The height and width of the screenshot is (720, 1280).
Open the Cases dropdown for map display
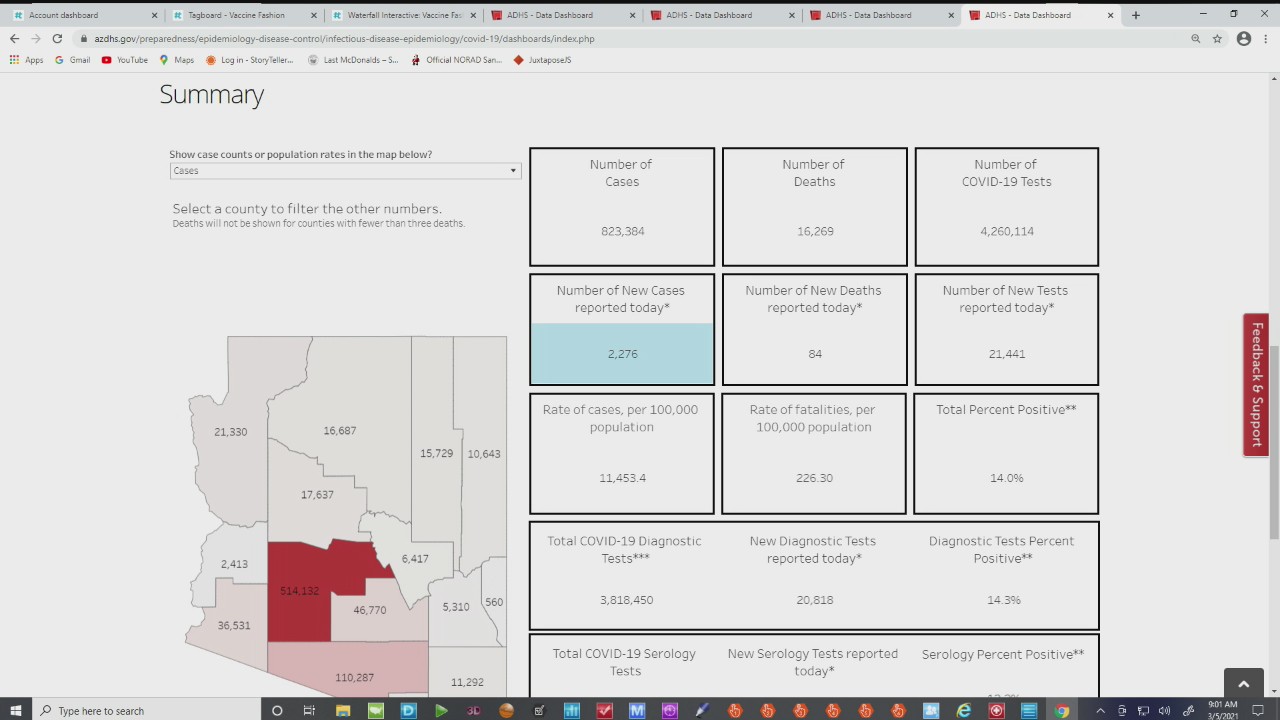point(345,171)
